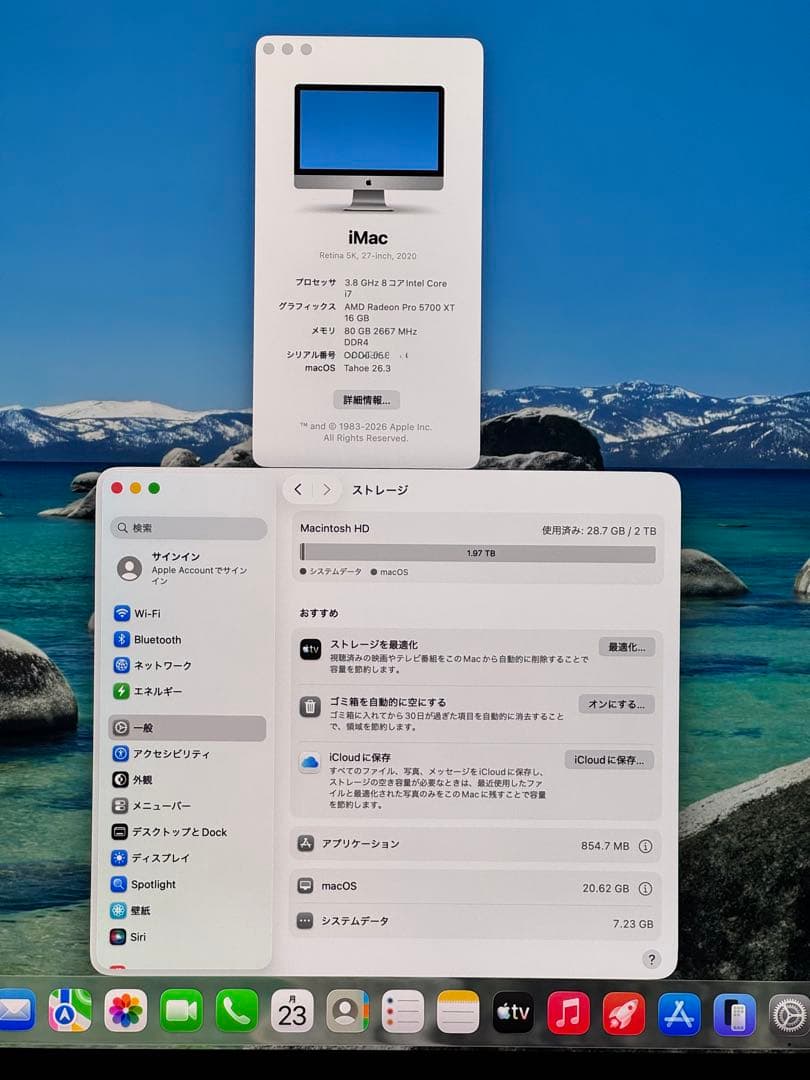Open 壁紙 wallpaper settings
Viewport: 810px width, 1080px height.
[x=131, y=910]
